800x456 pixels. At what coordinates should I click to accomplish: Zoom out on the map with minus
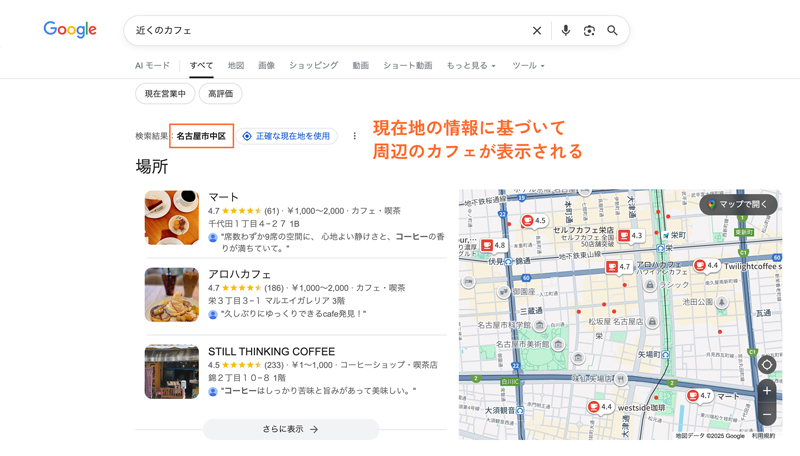pyautogui.click(x=766, y=414)
